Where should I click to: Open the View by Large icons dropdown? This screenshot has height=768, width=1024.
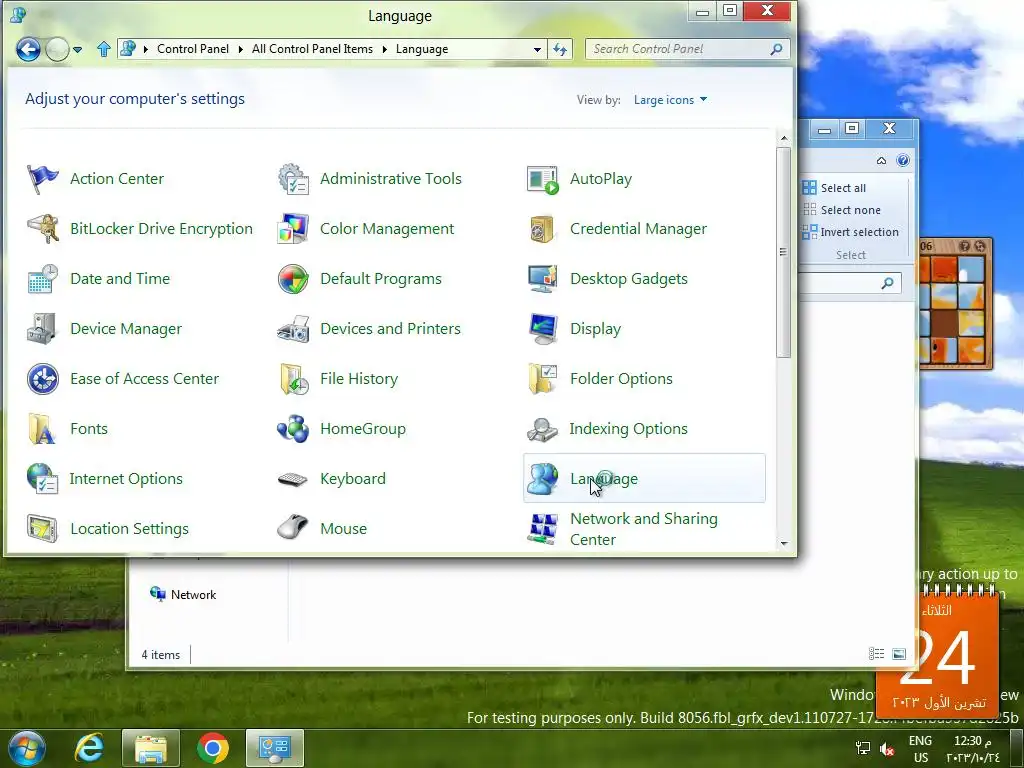(670, 100)
